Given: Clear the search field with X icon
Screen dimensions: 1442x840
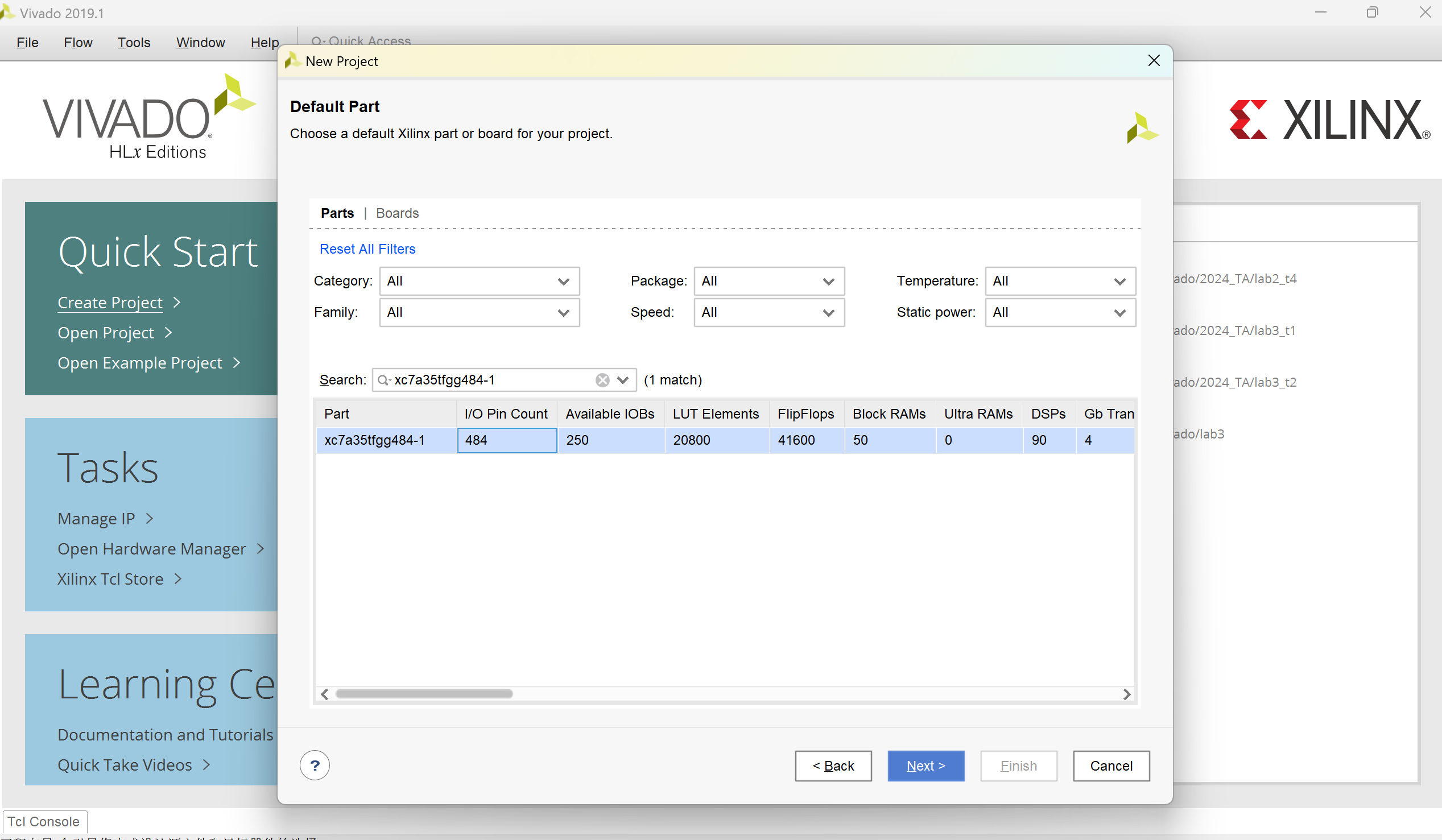Looking at the screenshot, I should 602,380.
